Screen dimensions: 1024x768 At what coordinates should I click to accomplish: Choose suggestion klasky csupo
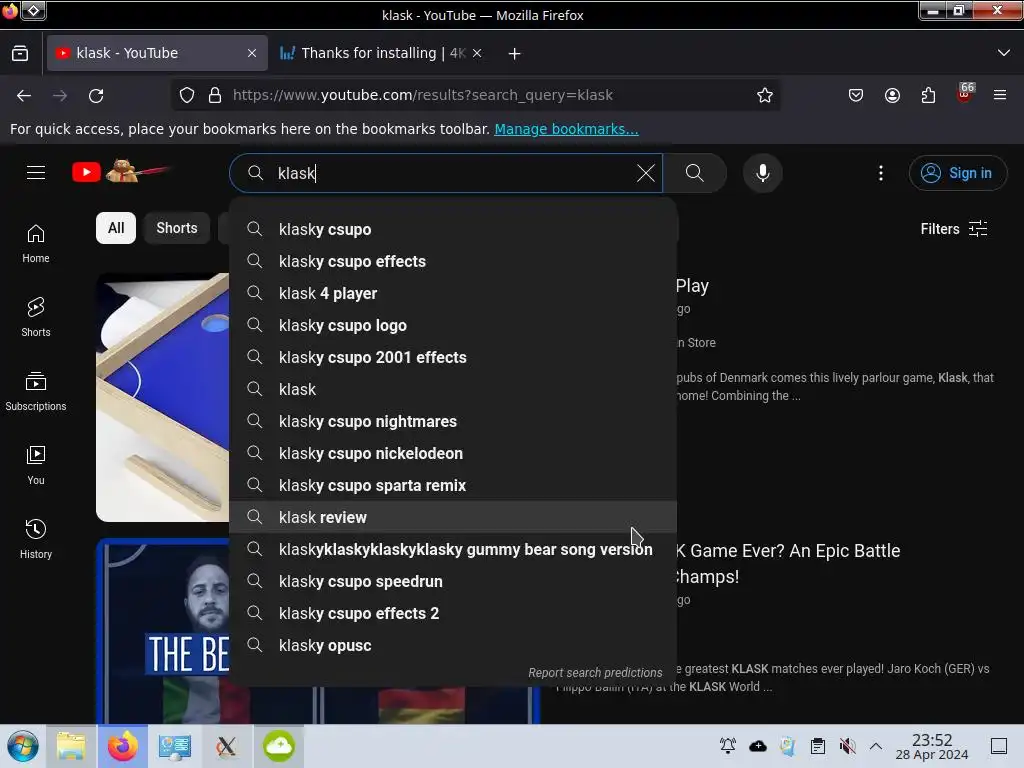(x=453, y=229)
